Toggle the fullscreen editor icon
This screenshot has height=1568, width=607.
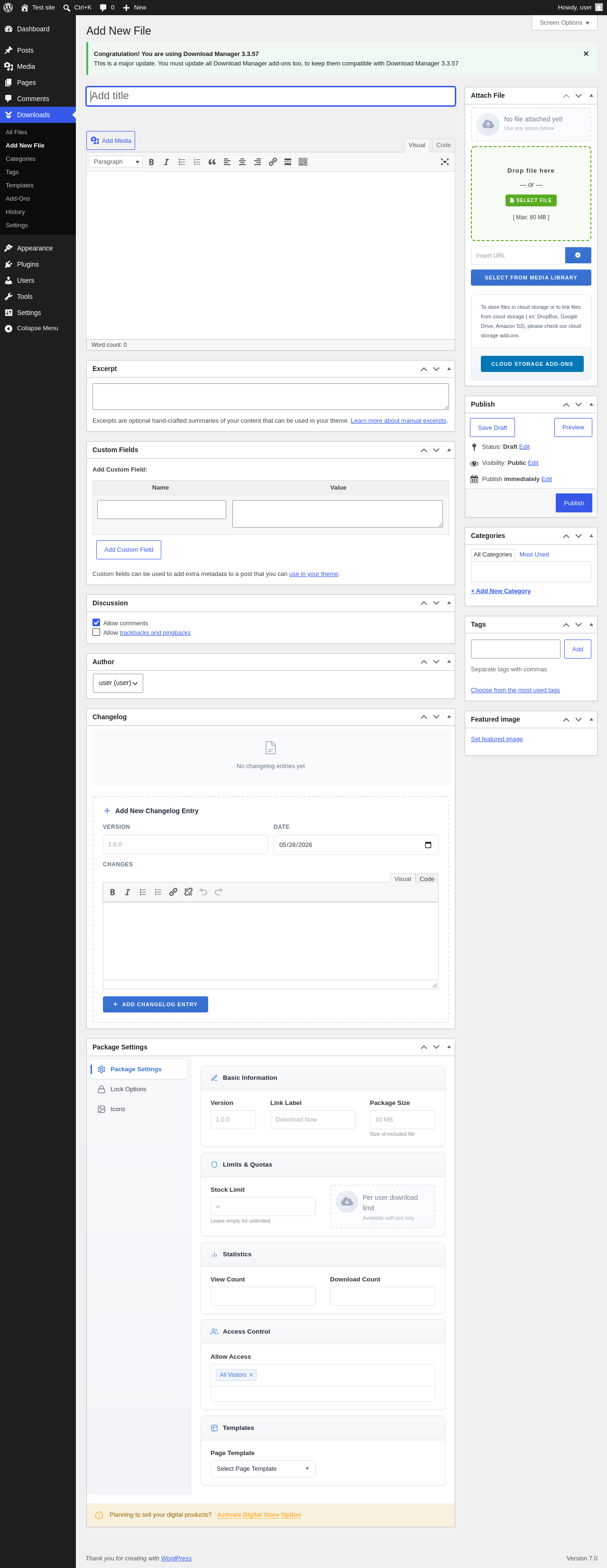tap(445, 162)
